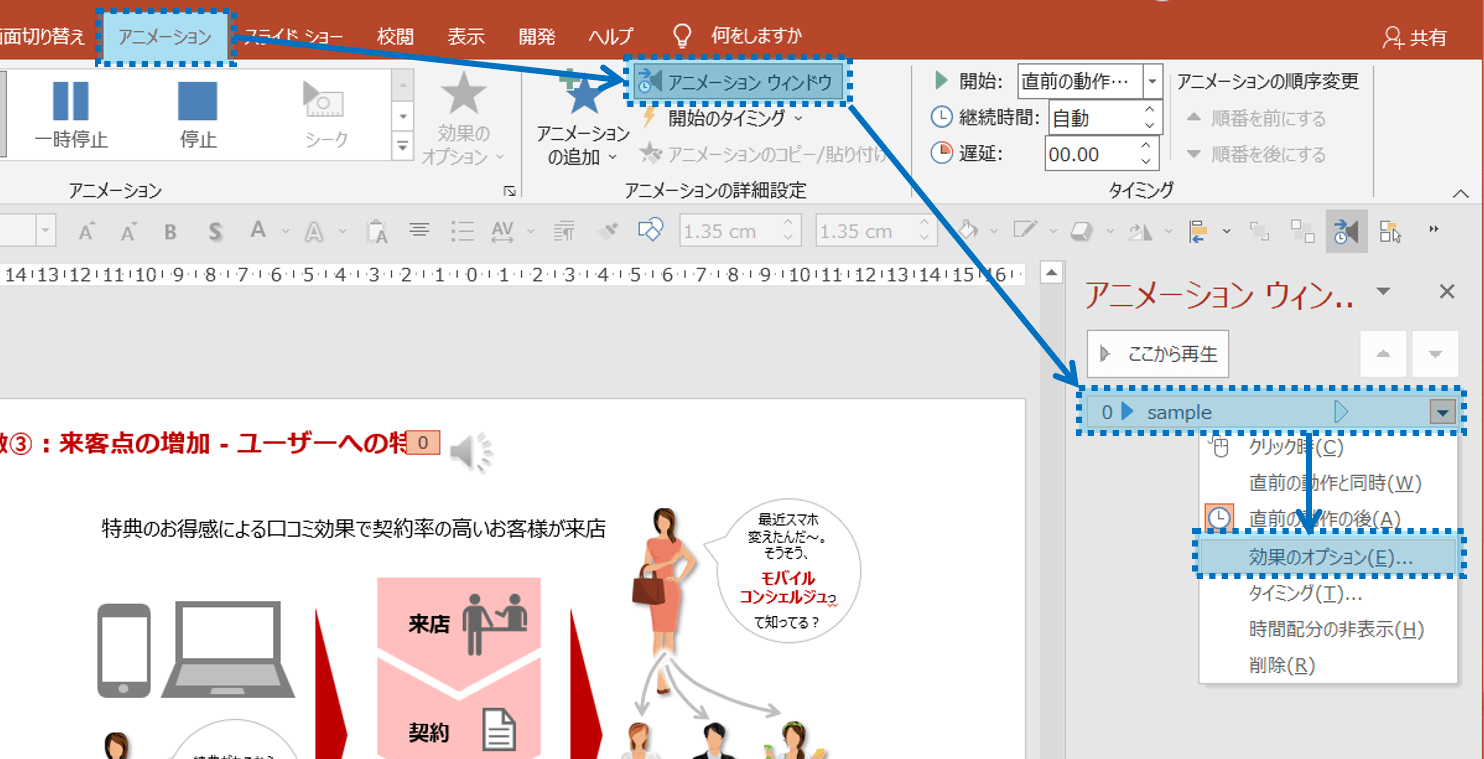Click increase font size icon in toolbar

click(86, 232)
